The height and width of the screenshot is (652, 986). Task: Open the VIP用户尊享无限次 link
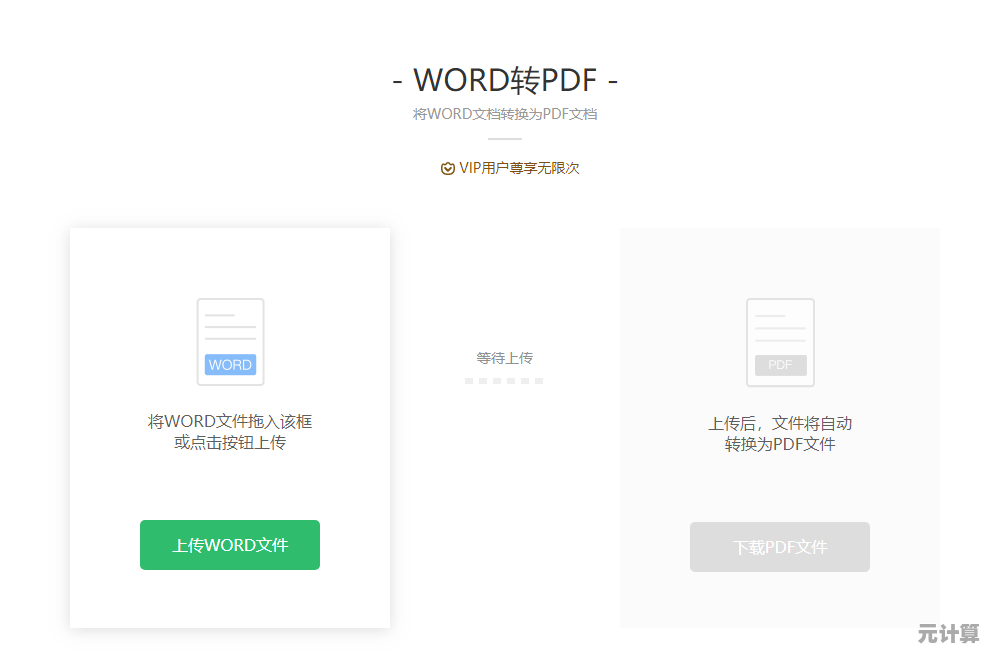[x=518, y=168]
